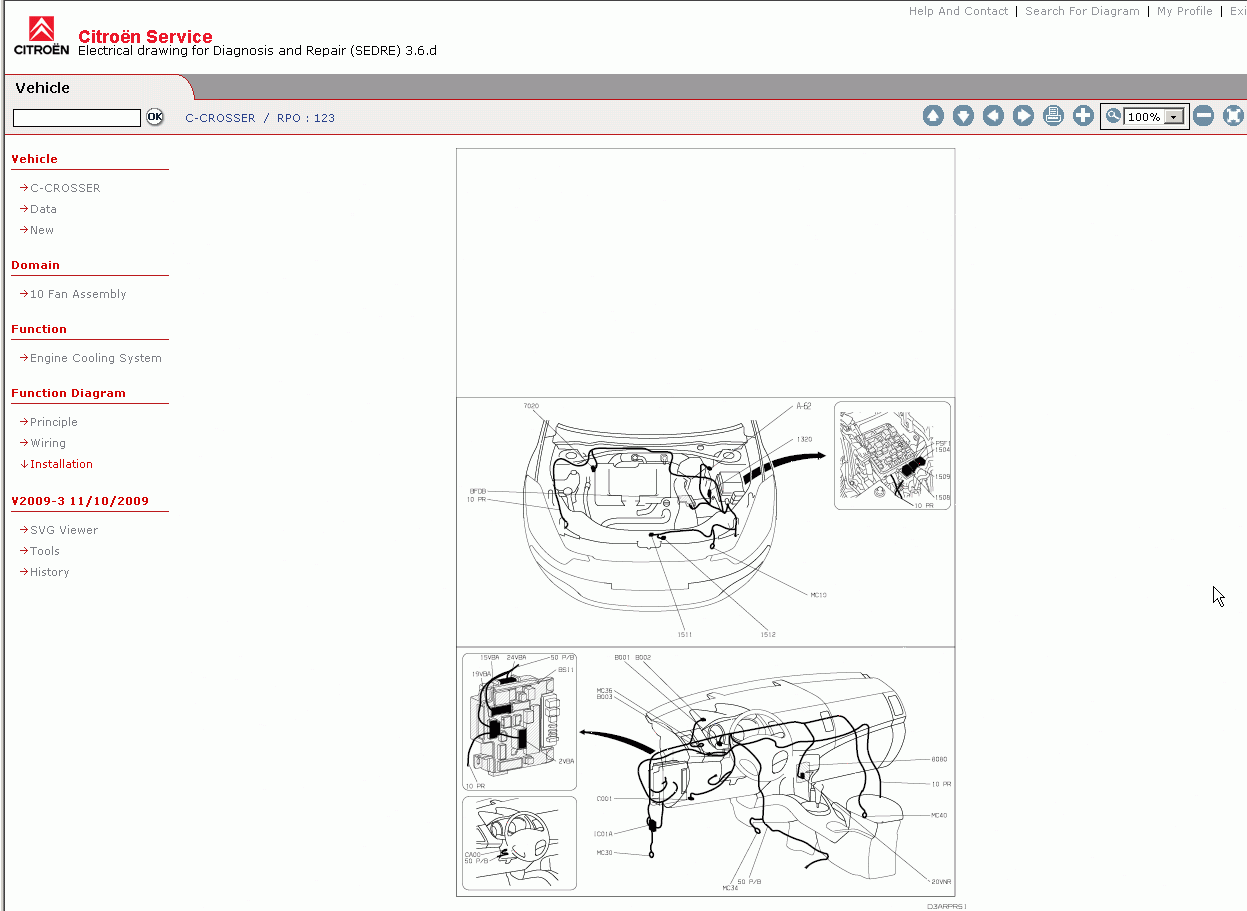1247x911 pixels.
Task: Open the Help And Contact page
Action: pyautogui.click(x=958, y=11)
